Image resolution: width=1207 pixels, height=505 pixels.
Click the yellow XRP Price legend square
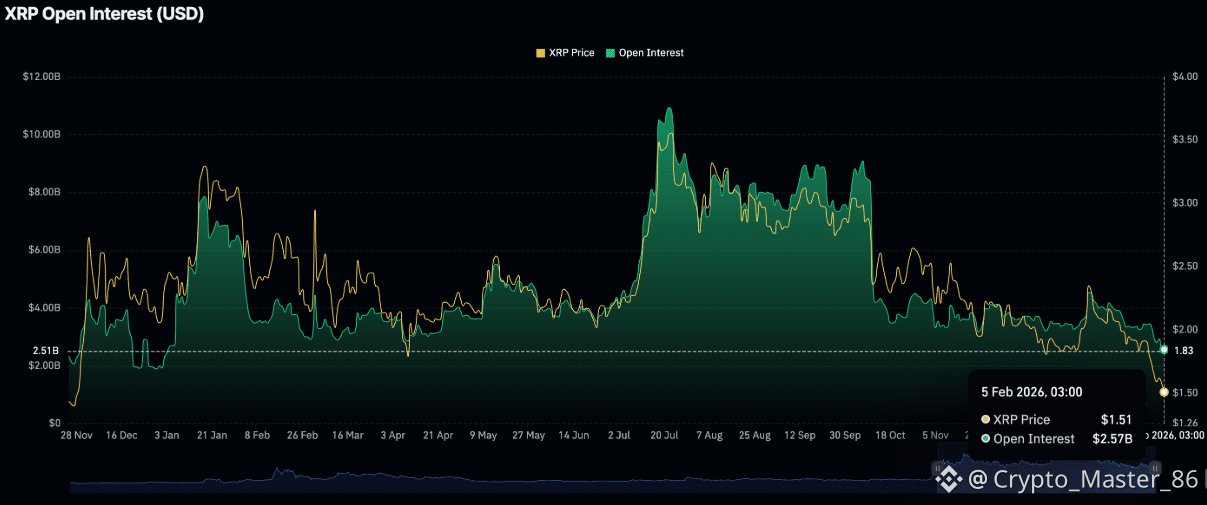(x=541, y=53)
